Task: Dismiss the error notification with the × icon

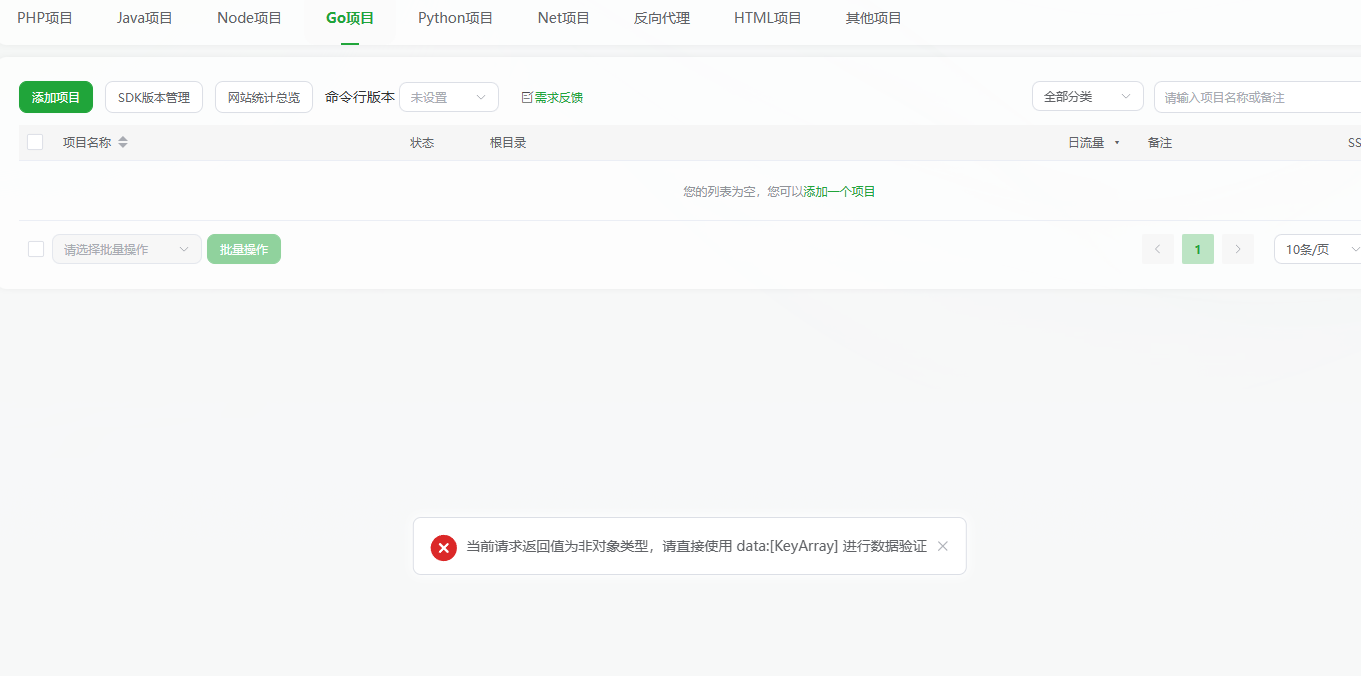Action: click(941, 546)
